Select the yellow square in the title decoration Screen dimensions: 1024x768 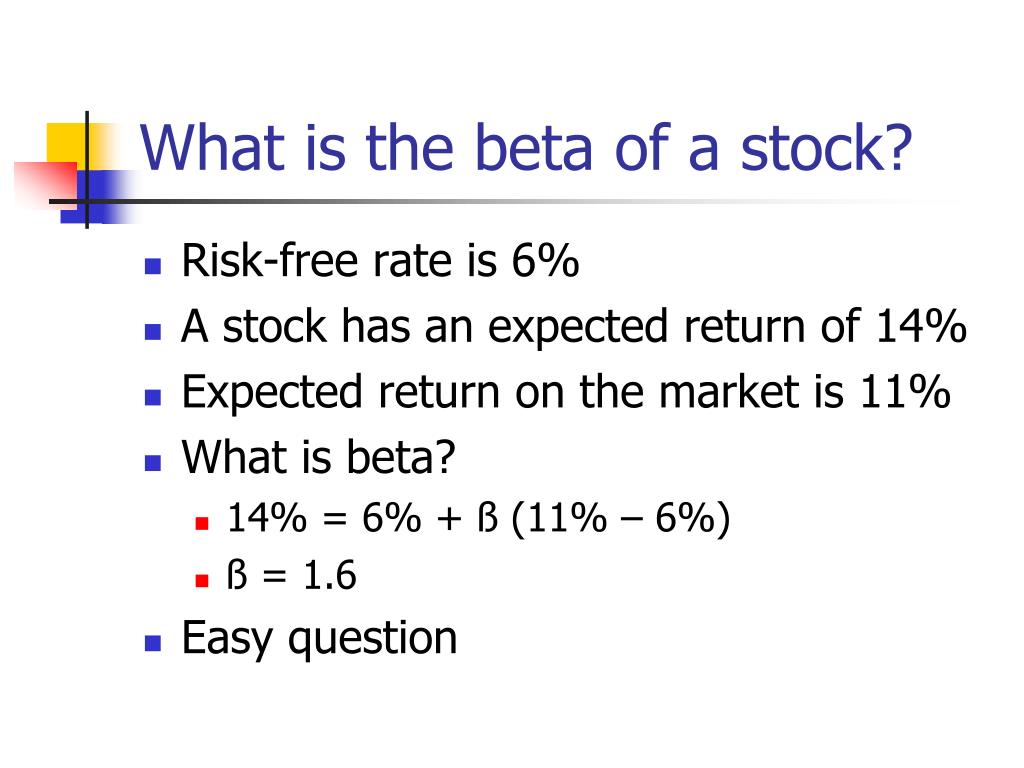click(x=69, y=145)
